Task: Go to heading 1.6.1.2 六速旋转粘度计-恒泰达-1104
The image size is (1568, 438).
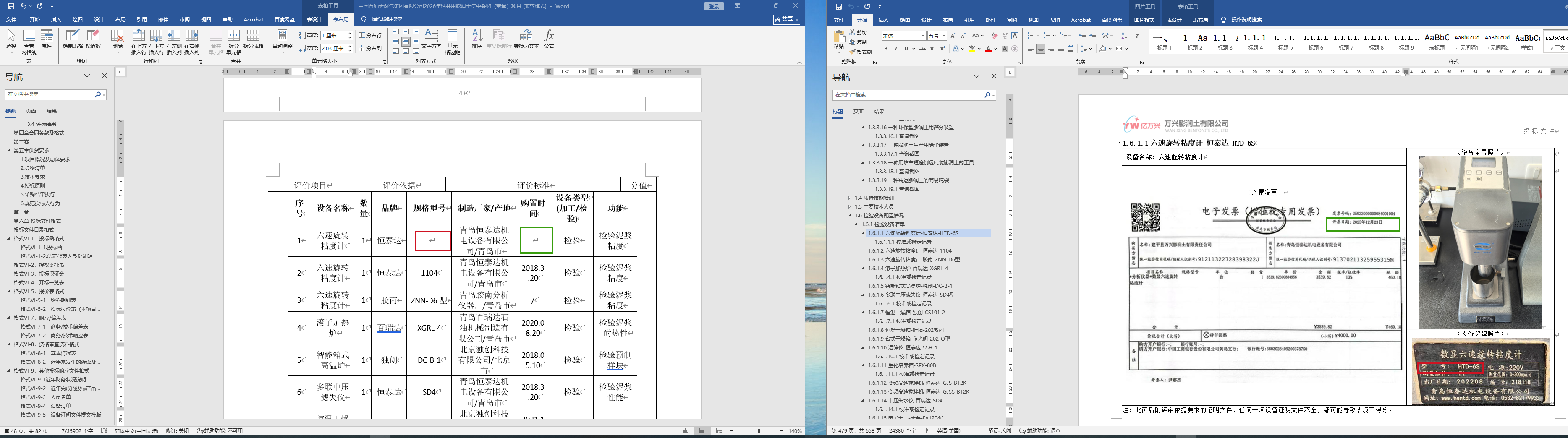Action: click(909, 250)
